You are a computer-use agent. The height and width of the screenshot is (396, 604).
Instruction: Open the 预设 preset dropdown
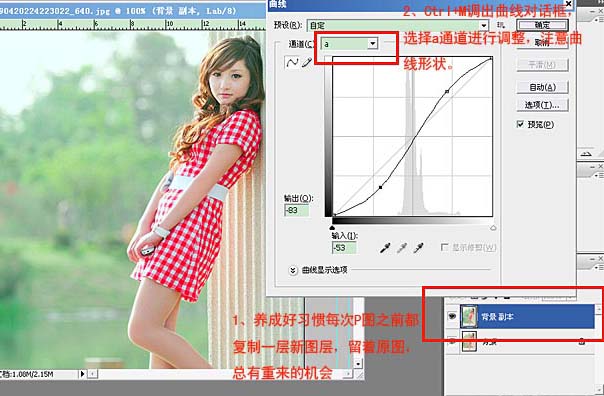tap(398, 25)
